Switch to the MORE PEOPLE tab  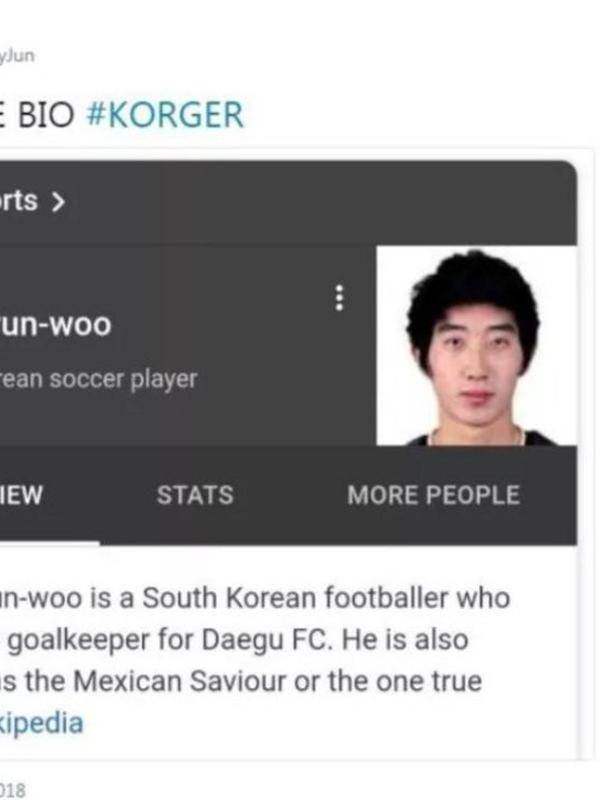[434, 495]
